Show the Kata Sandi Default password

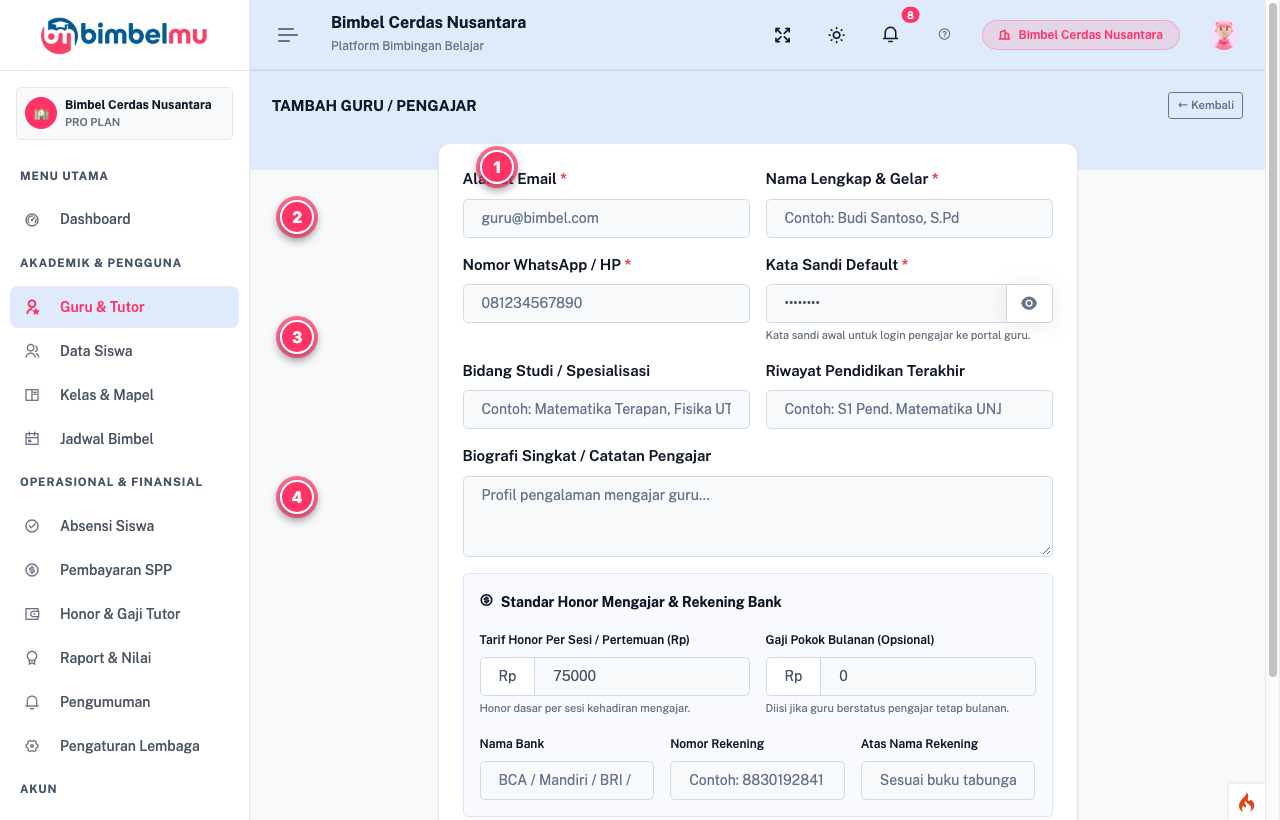1029,303
